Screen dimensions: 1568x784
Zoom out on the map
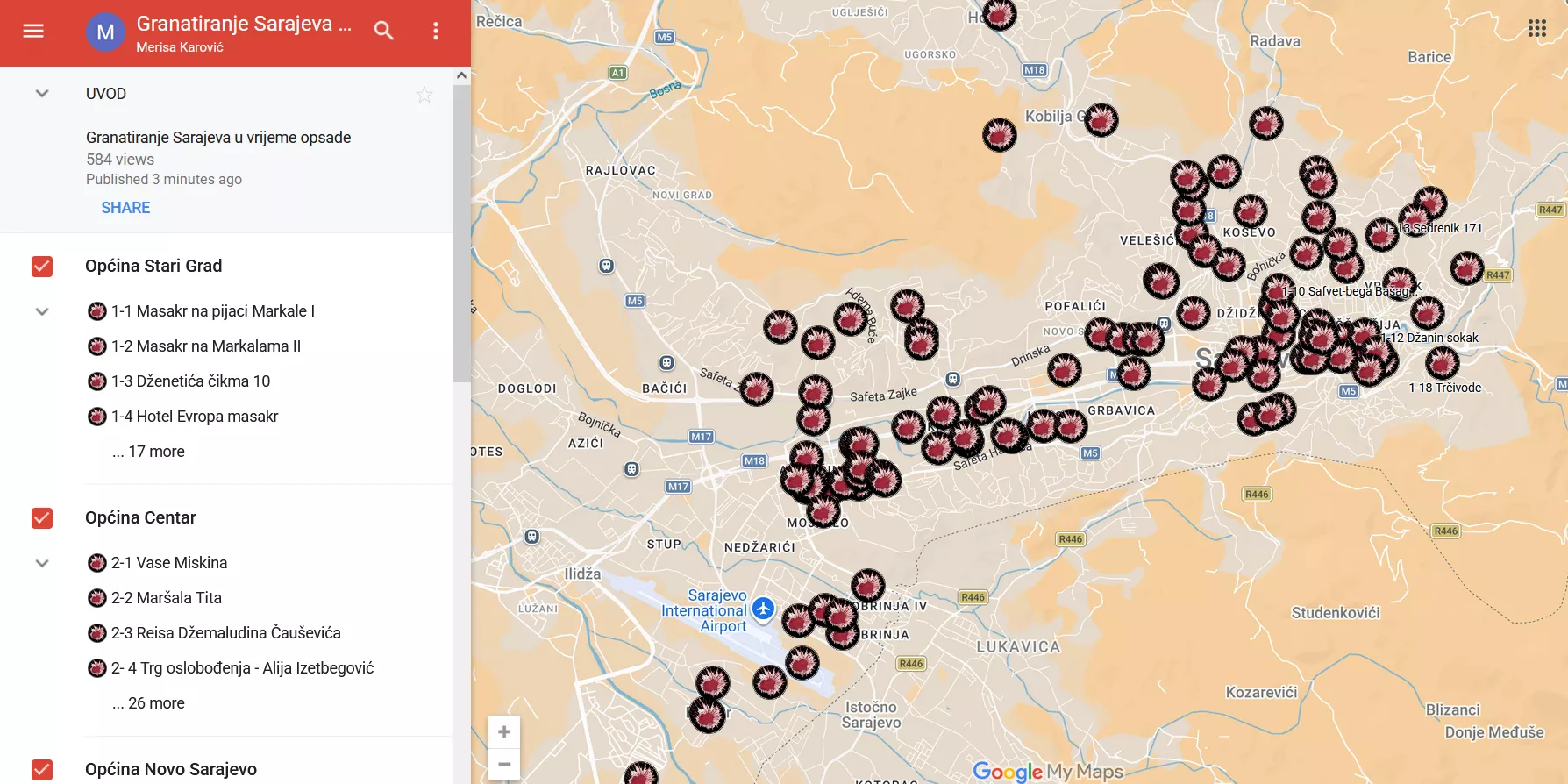pyautogui.click(x=504, y=764)
